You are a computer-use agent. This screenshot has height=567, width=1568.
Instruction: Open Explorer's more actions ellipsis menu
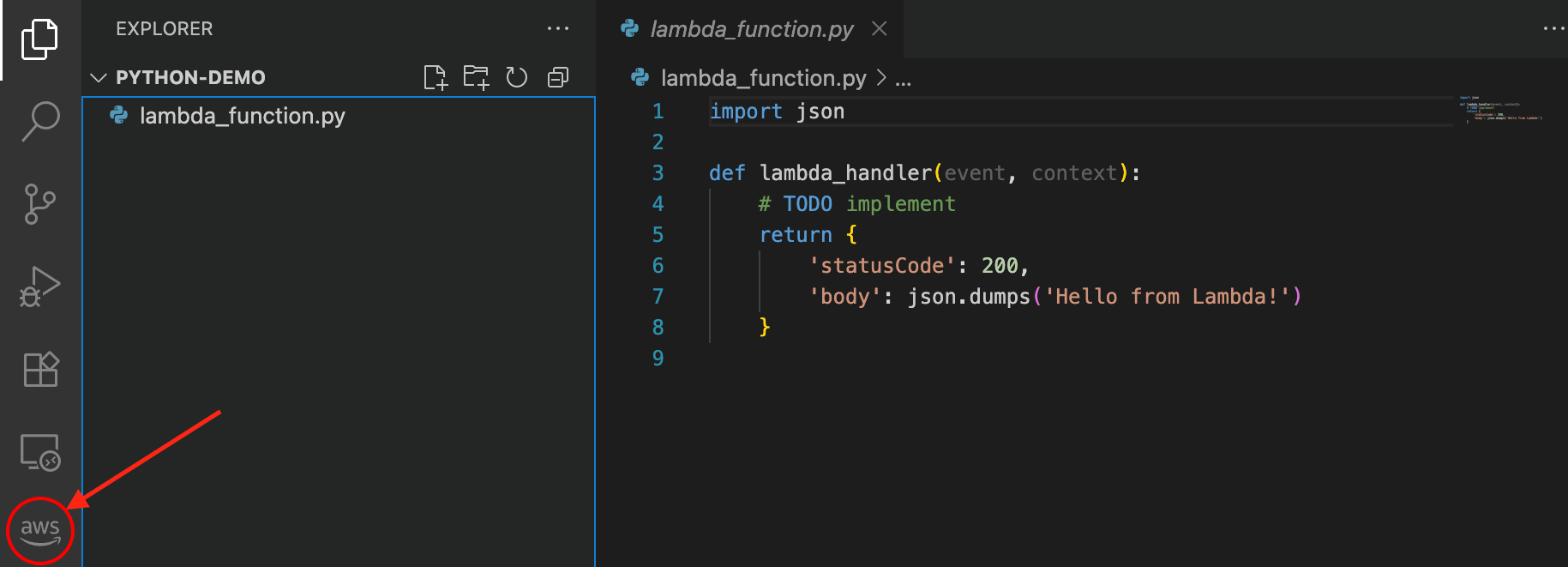558,28
